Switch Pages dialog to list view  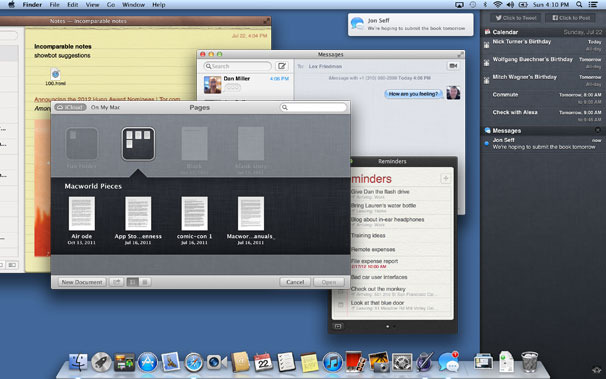pos(145,282)
